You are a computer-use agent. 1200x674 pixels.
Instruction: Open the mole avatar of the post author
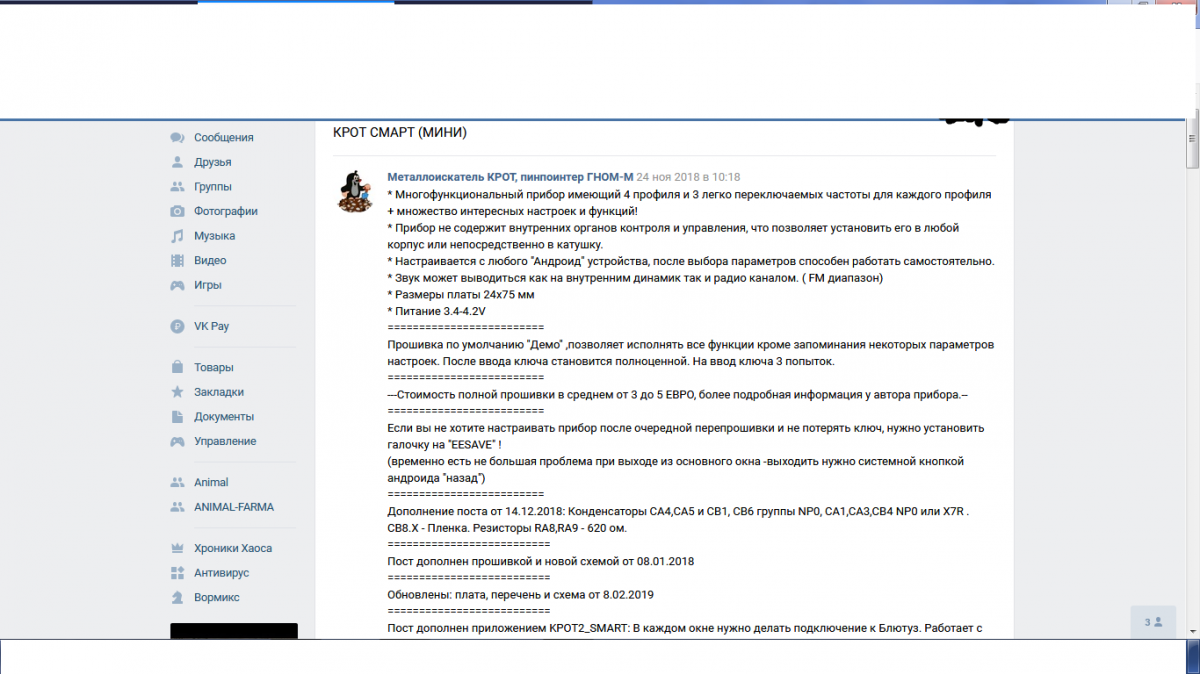355,191
